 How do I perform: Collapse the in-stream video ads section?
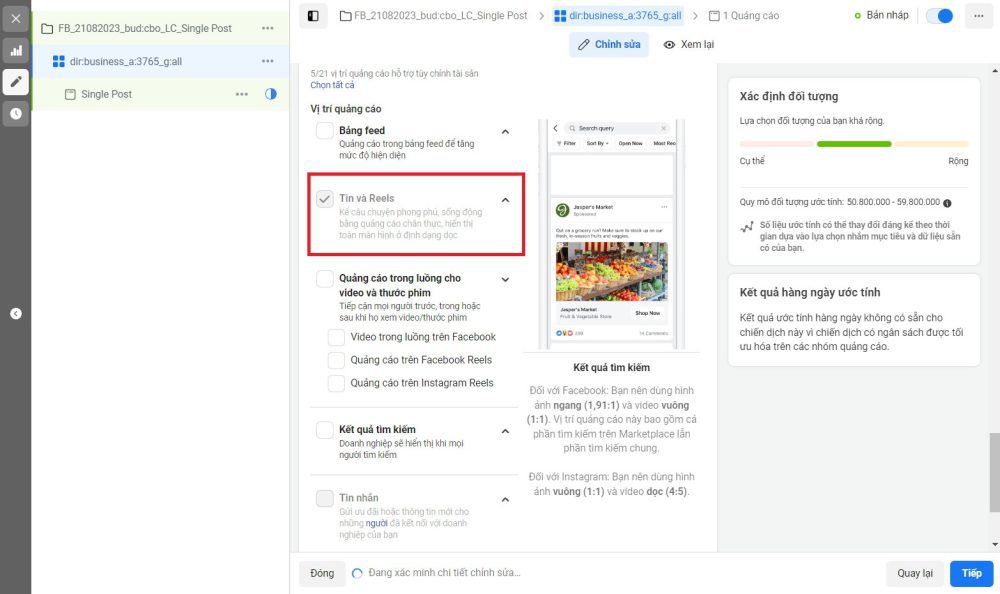pos(505,279)
